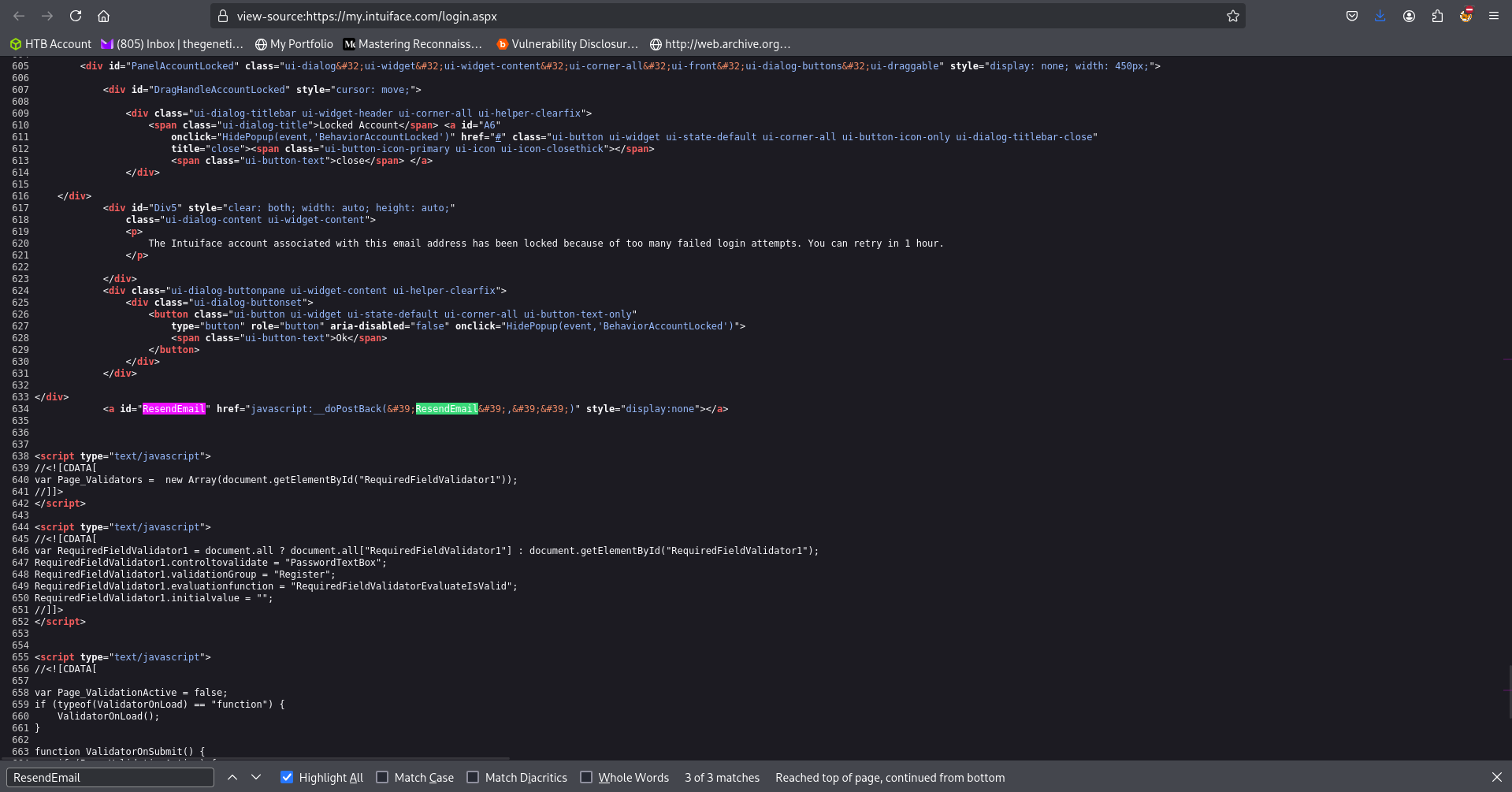The image size is (1512, 792).
Task: Open the extensions puzzle icon
Action: coord(1437,16)
